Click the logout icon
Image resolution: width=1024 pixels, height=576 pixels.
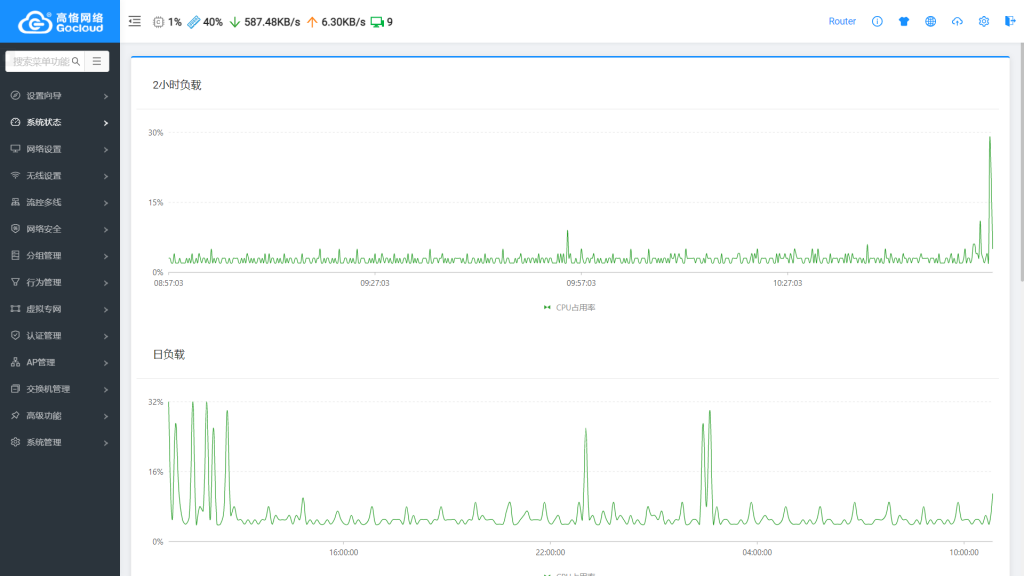point(1010,22)
